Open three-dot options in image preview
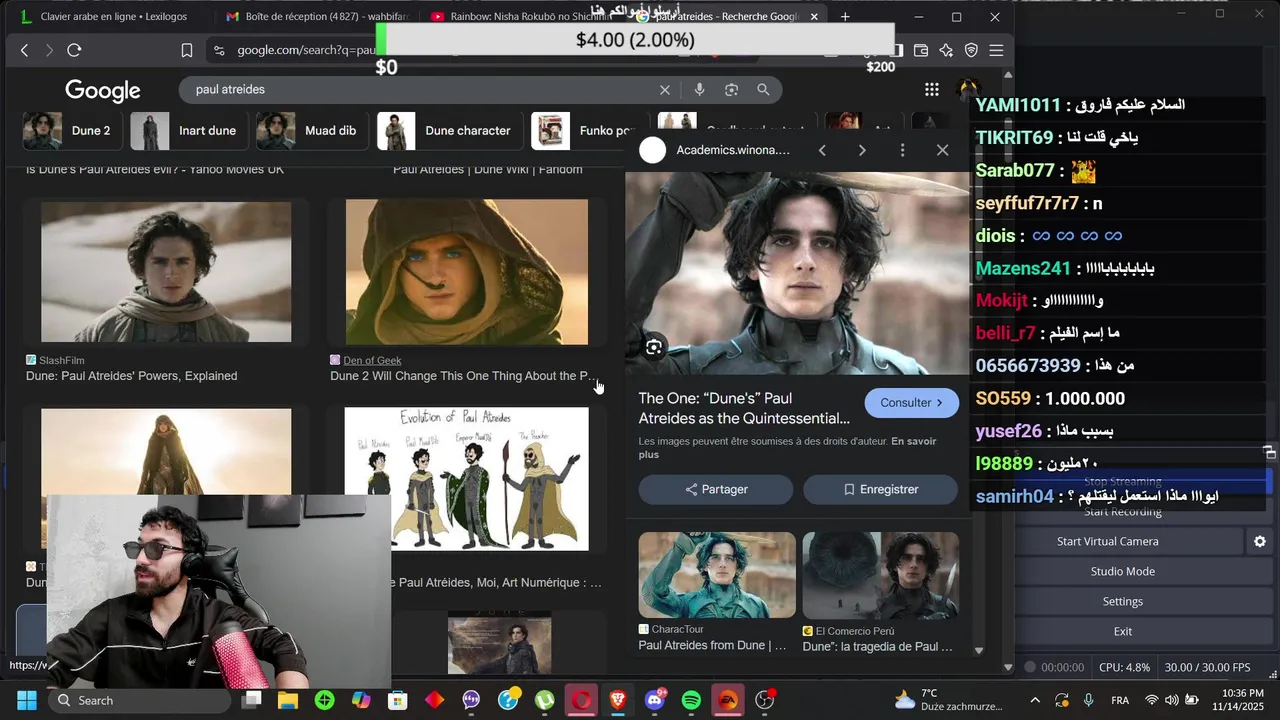1280x720 pixels. point(902,150)
